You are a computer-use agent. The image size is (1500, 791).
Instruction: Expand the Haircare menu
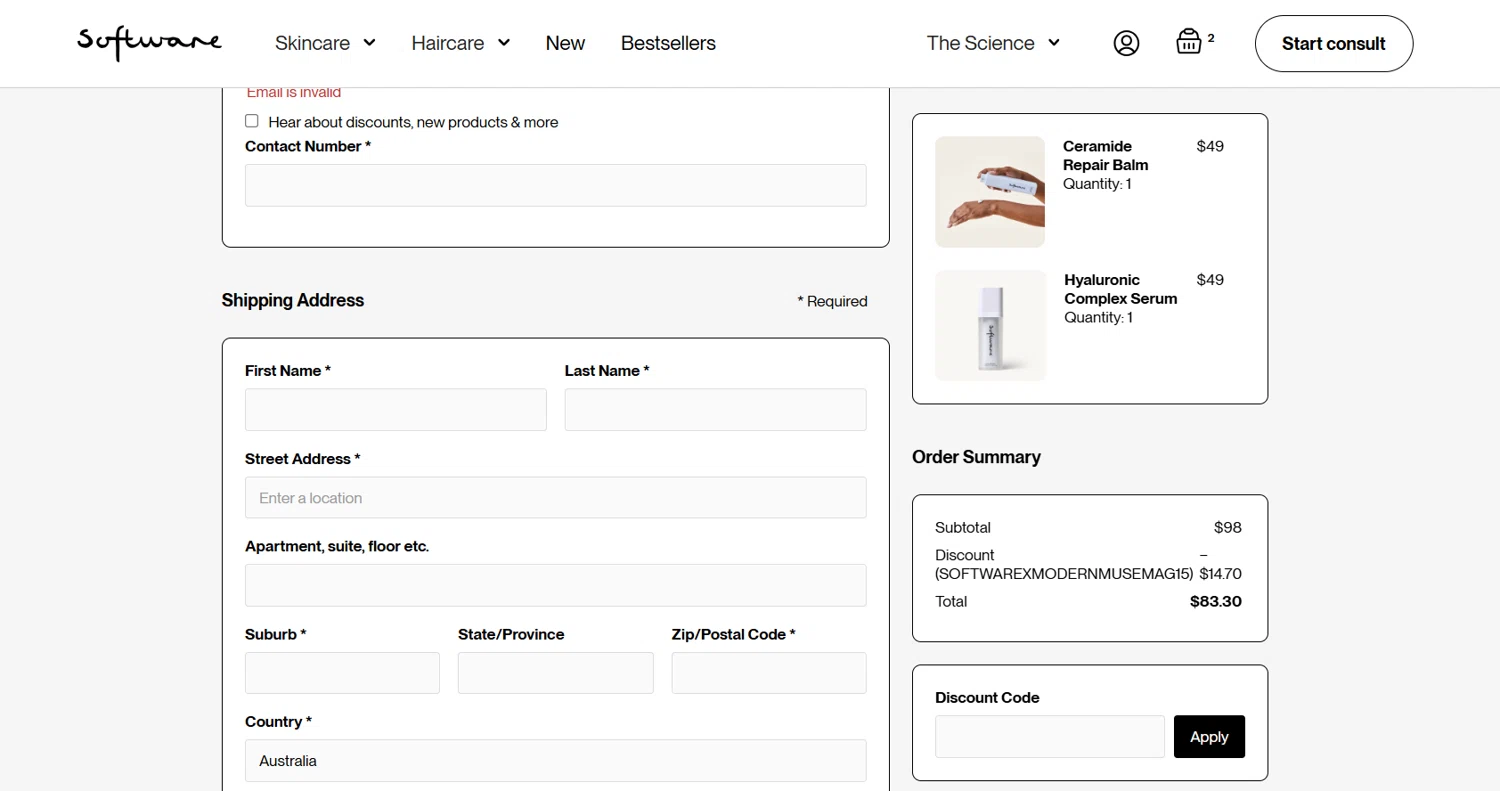(461, 43)
